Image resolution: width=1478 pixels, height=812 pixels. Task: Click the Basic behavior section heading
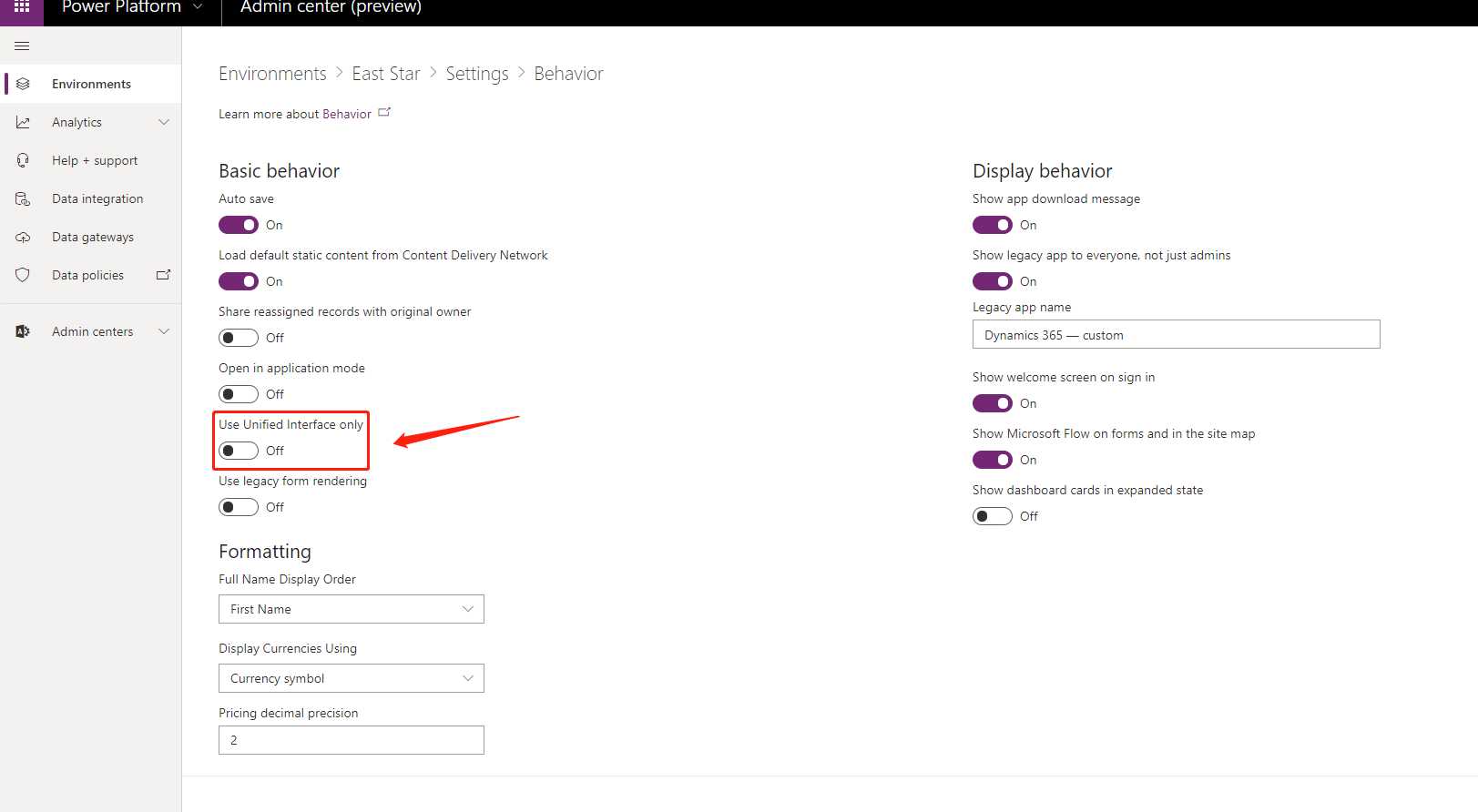(279, 171)
